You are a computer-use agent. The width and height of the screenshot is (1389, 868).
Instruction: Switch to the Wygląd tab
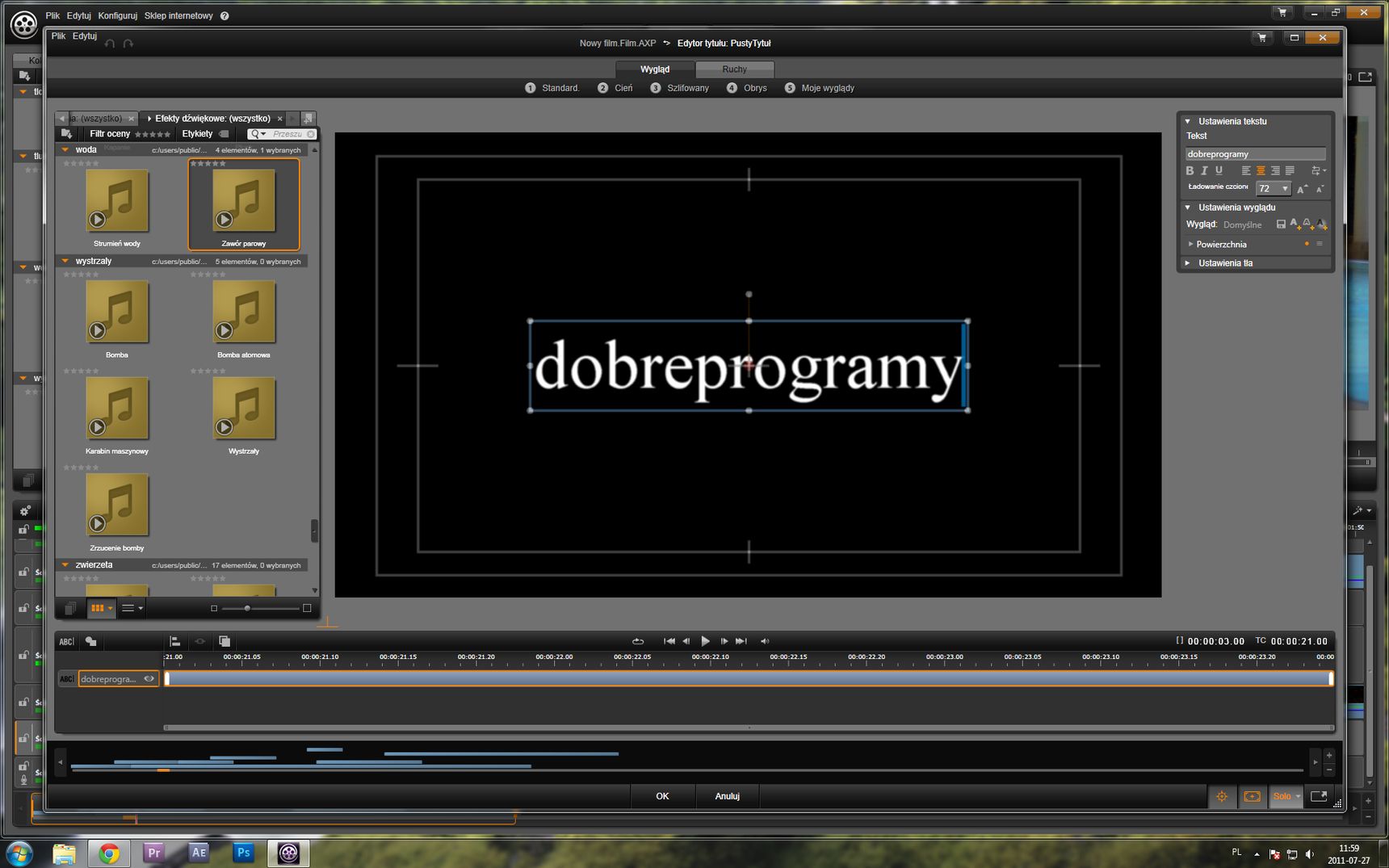pos(655,69)
